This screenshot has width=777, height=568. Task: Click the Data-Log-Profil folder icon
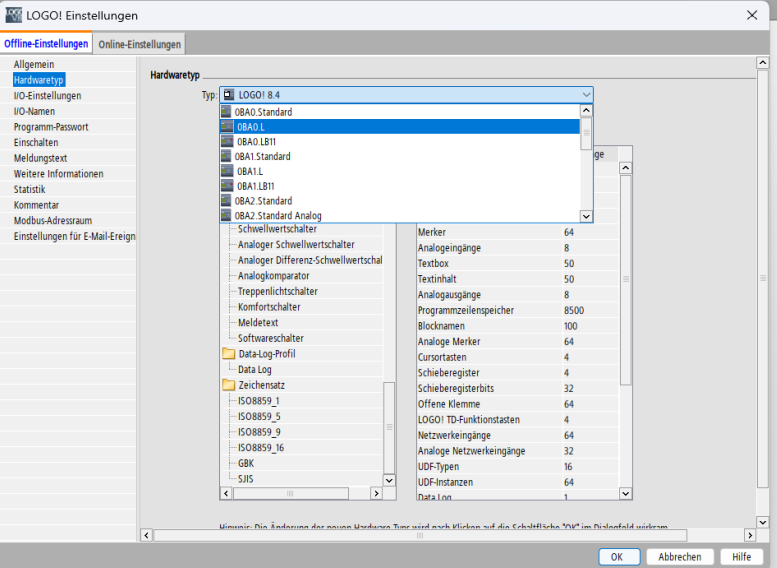click(228, 354)
